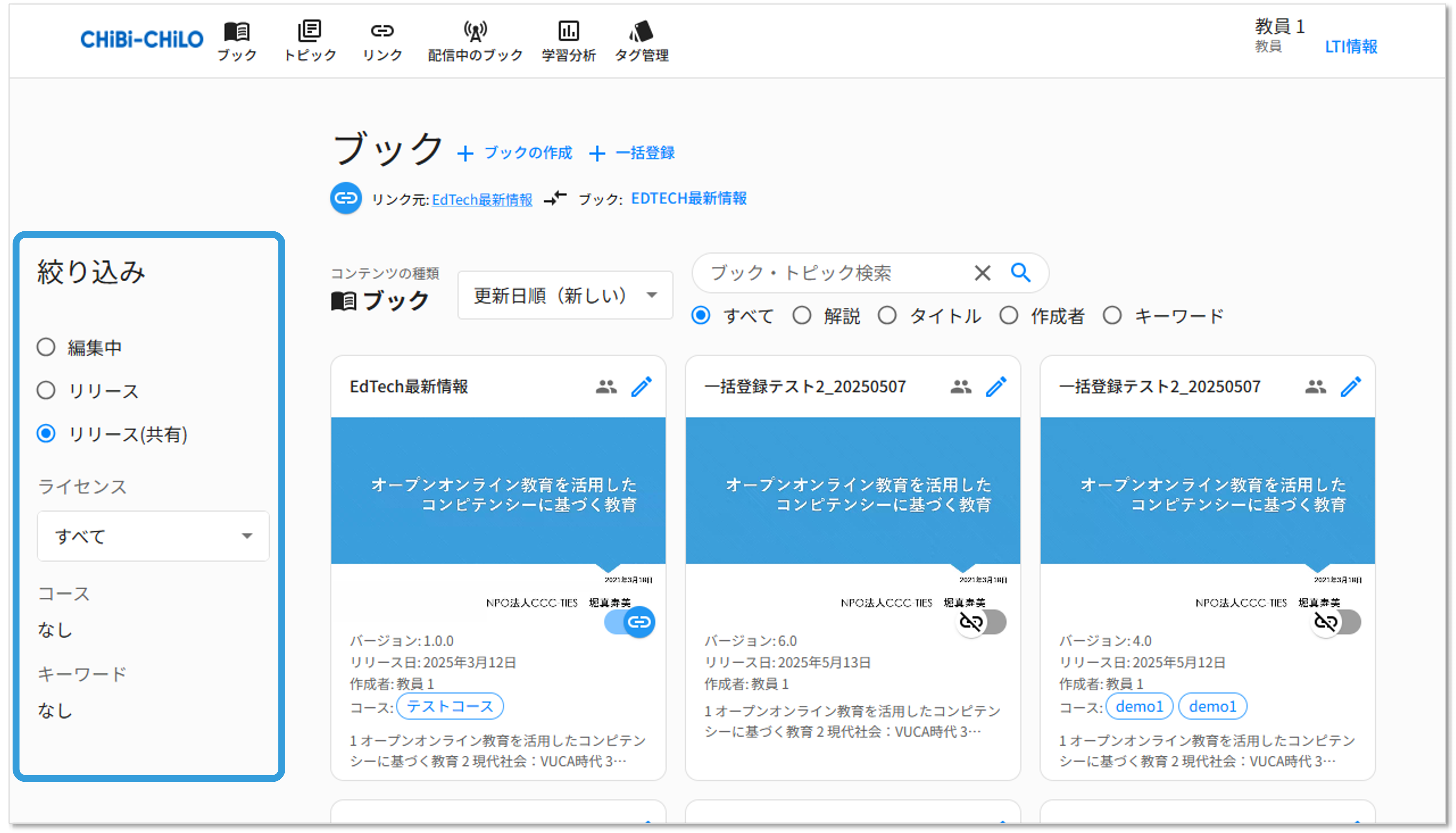
Task: Click the edit pencil on EdTech最新情報 card
Action: tap(641, 387)
